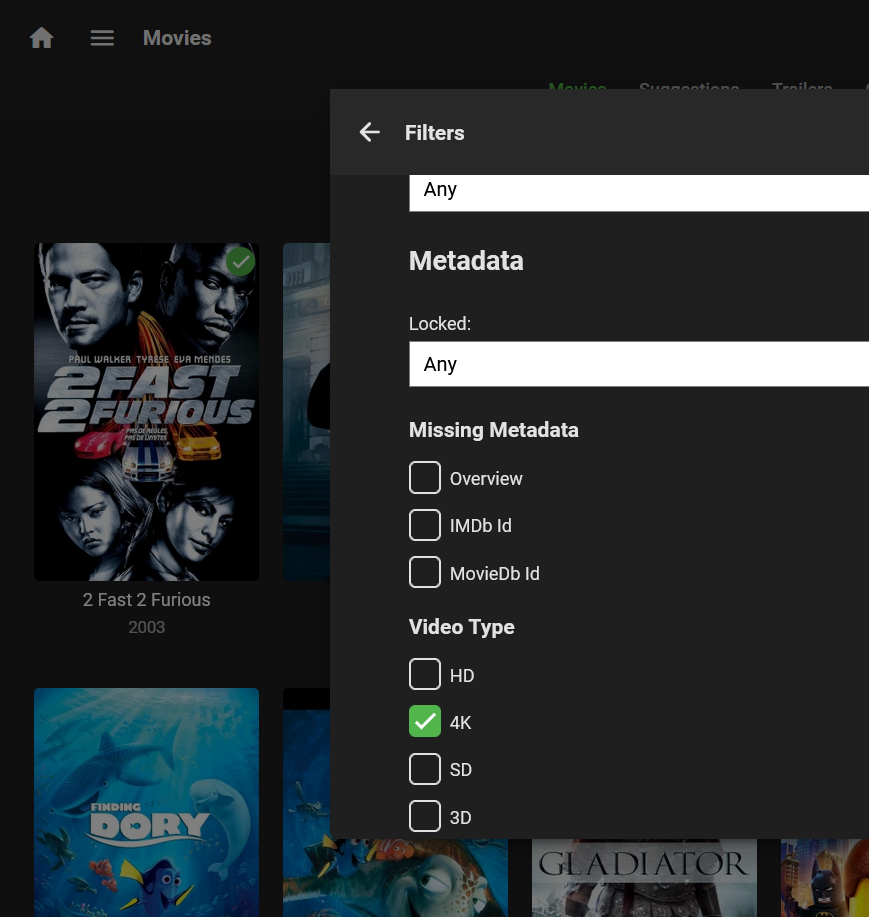Click the watched checkmark on 2 Fast 2 Furious
The width and height of the screenshot is (869, 917).
pos(240,262)
